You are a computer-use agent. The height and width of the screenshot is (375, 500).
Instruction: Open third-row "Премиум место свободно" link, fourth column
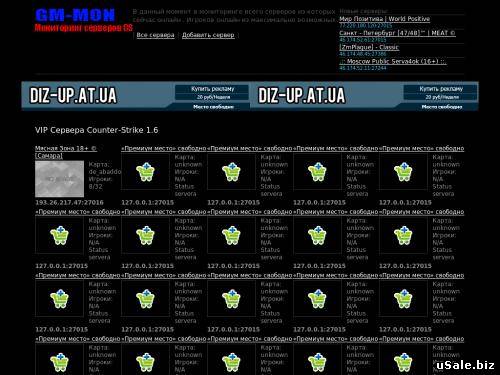(336, 275)
